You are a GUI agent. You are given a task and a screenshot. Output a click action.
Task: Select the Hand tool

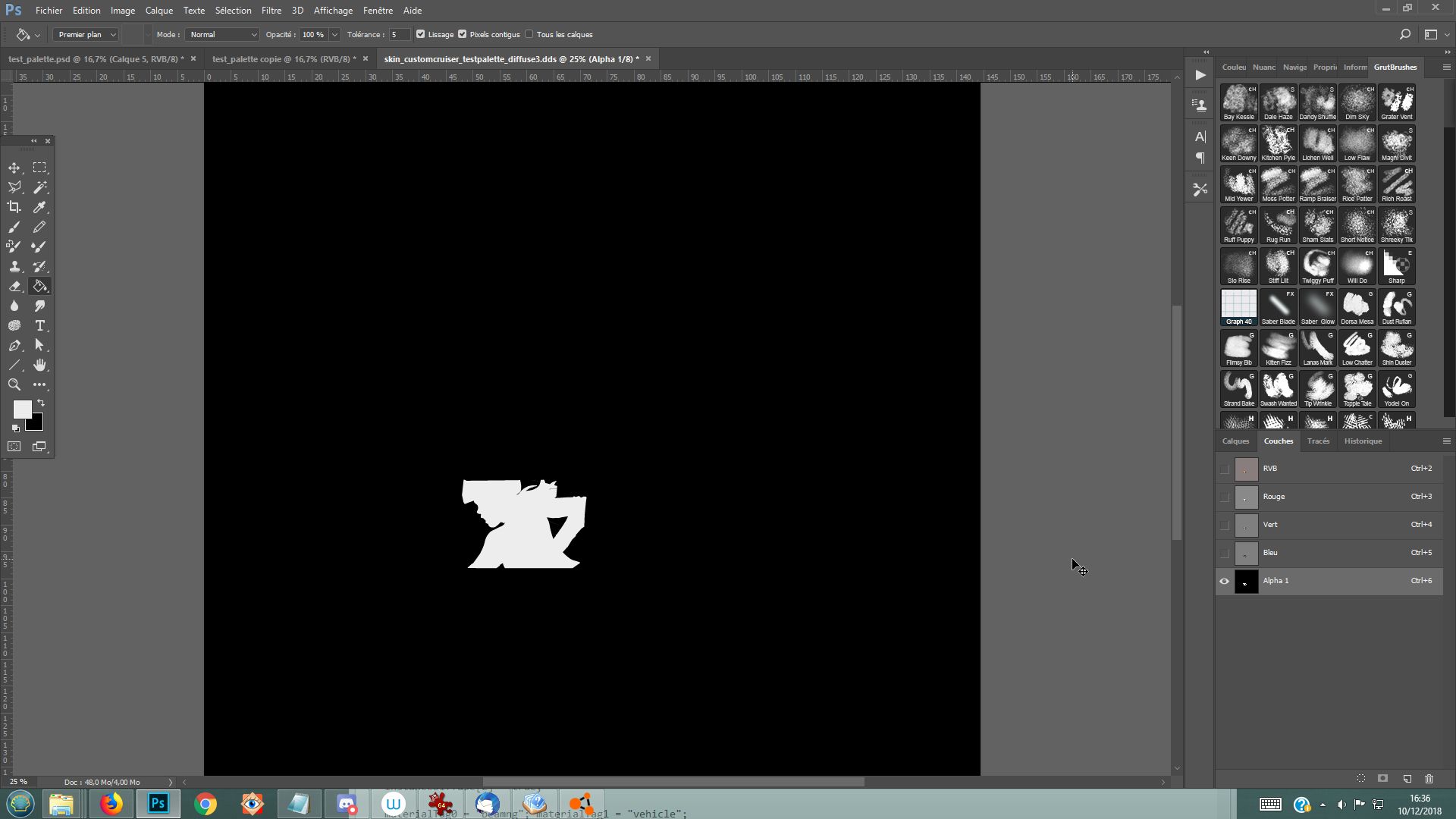[x=39, y=365]
